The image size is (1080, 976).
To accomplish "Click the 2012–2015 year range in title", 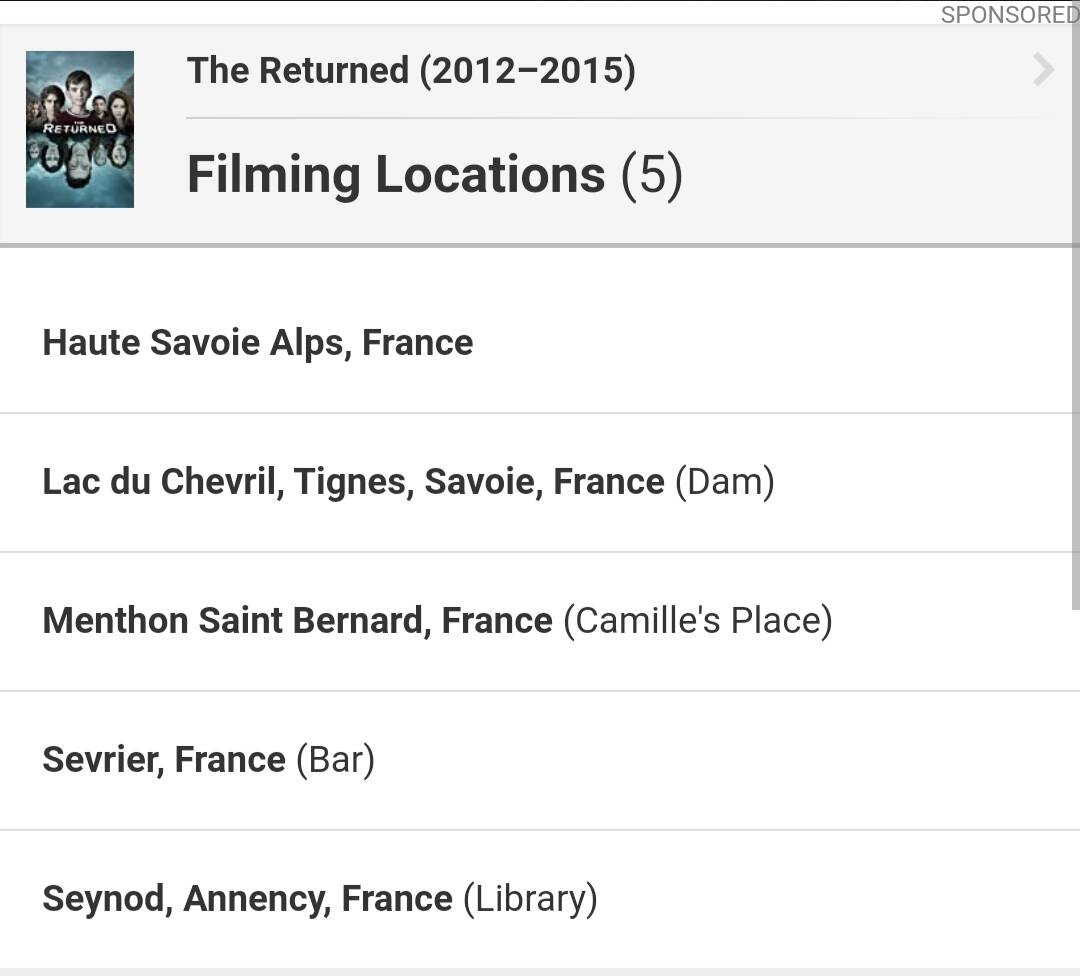I will point(527,71).
